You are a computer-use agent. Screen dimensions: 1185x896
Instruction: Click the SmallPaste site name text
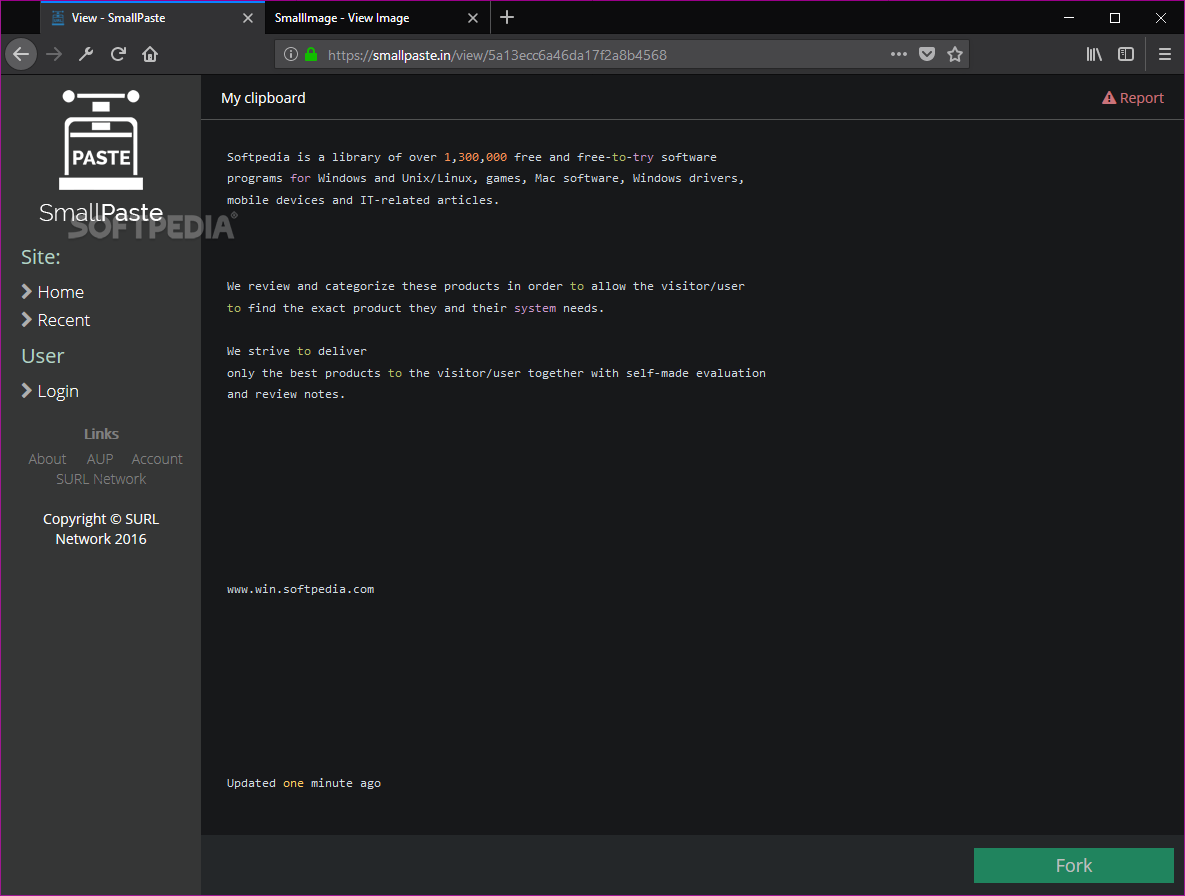coord(101,213)
